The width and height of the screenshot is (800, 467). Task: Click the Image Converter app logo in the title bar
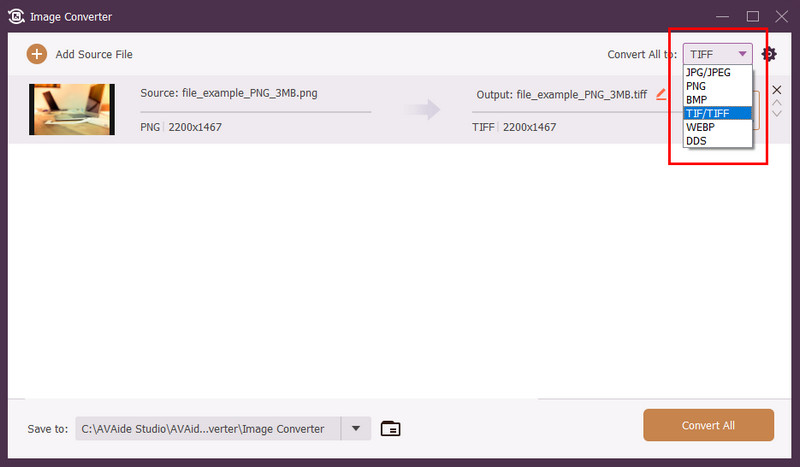tap(15, 16)
